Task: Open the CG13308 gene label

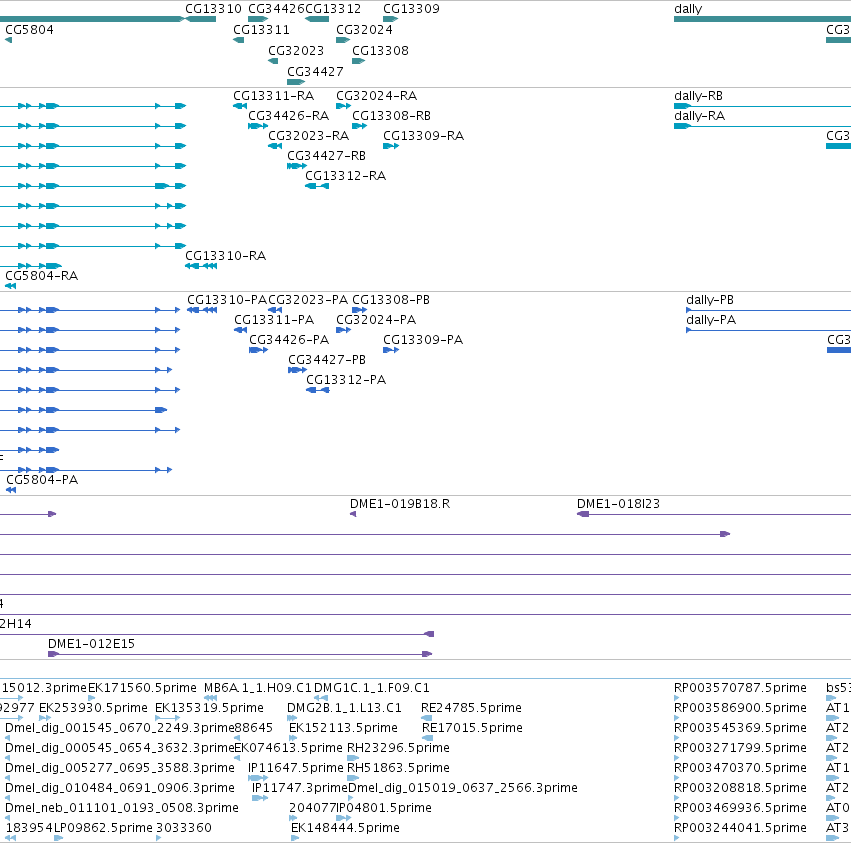Action: (x=380, y=51)
